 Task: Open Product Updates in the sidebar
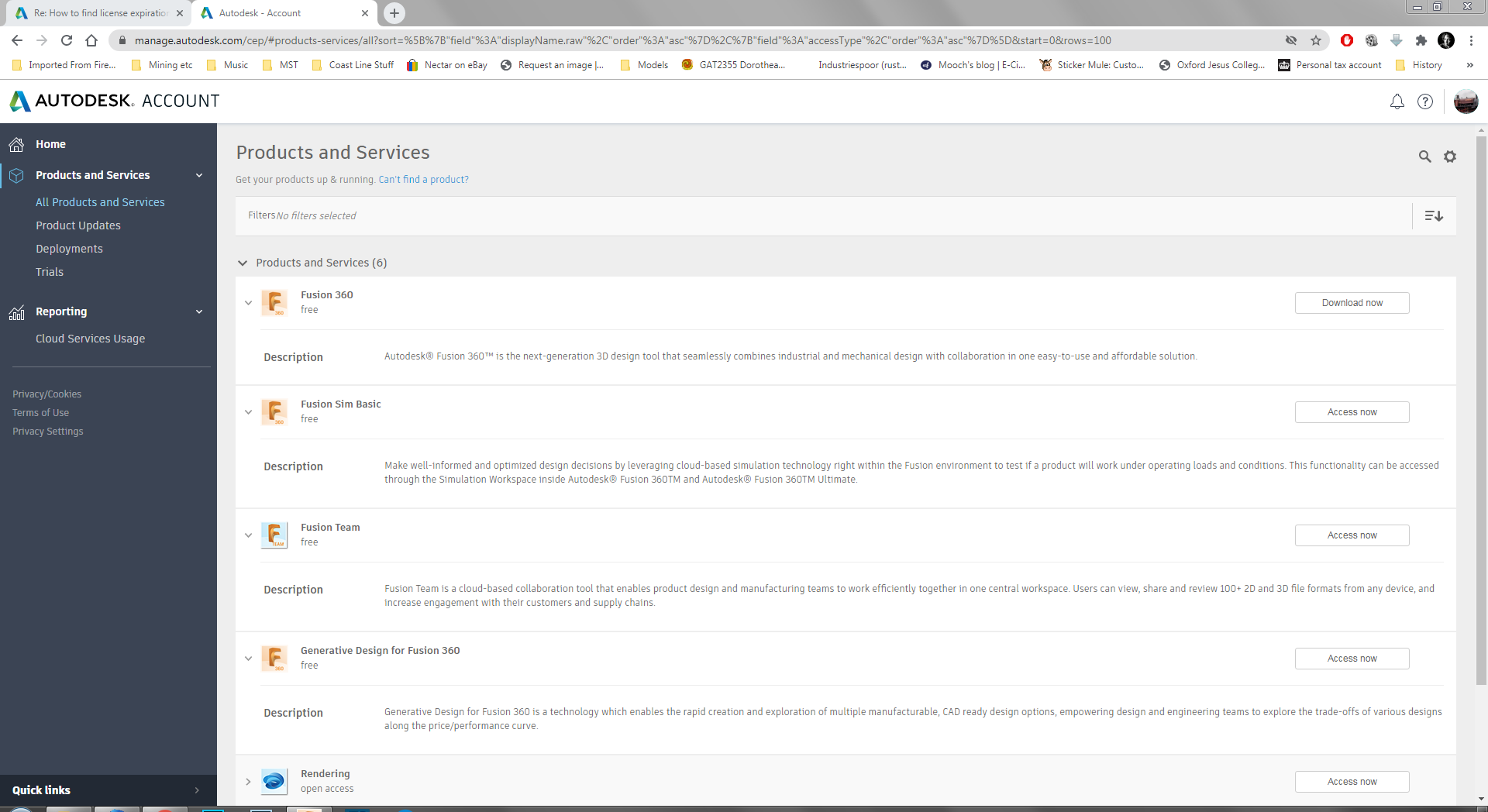(78, 225)
